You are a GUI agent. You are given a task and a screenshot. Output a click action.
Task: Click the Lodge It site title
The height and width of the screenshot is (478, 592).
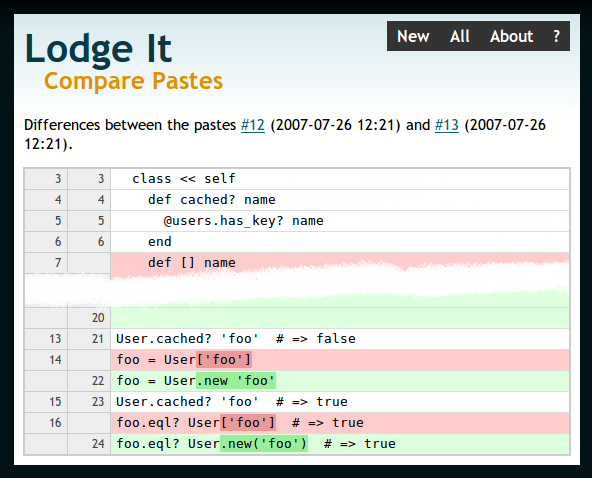coord(99,49)
